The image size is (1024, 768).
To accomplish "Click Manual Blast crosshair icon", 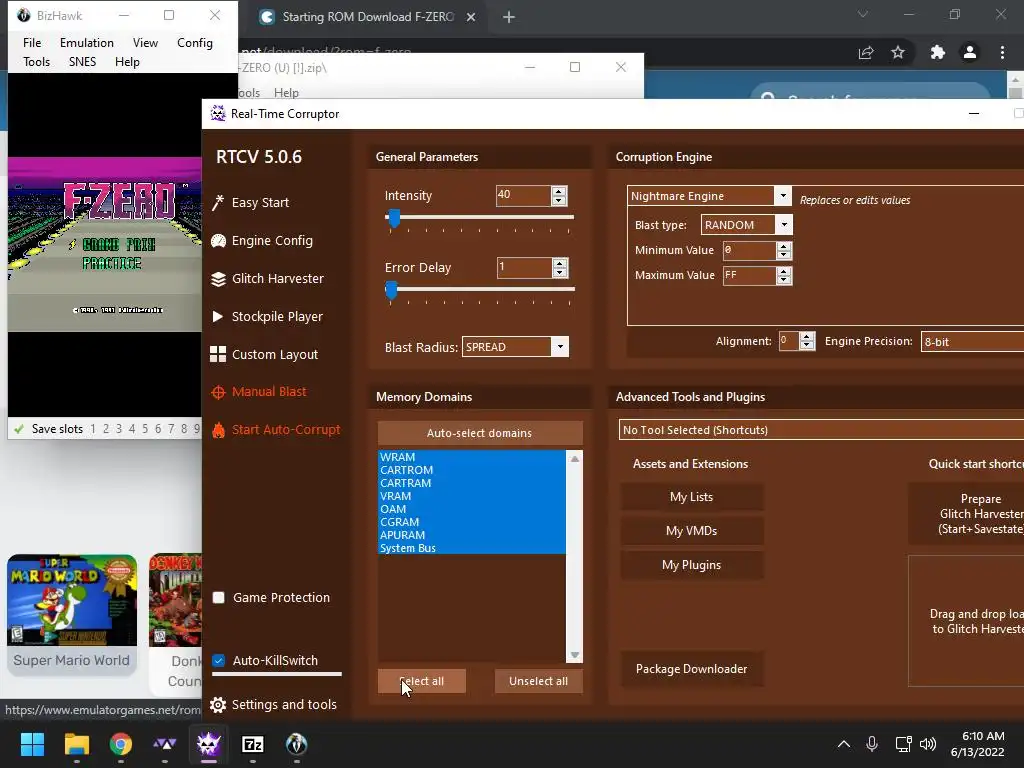I will (x=218, y=392).
